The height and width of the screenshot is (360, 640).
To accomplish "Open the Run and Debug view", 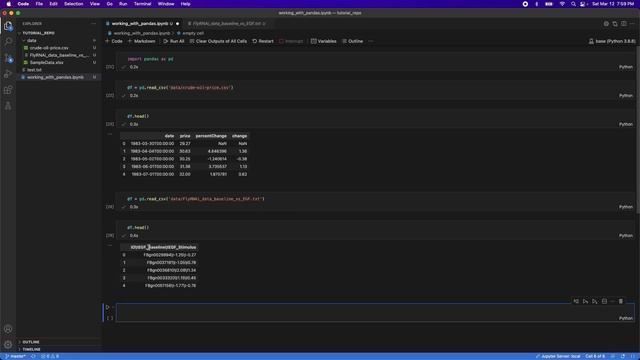I will click(8, 74).
